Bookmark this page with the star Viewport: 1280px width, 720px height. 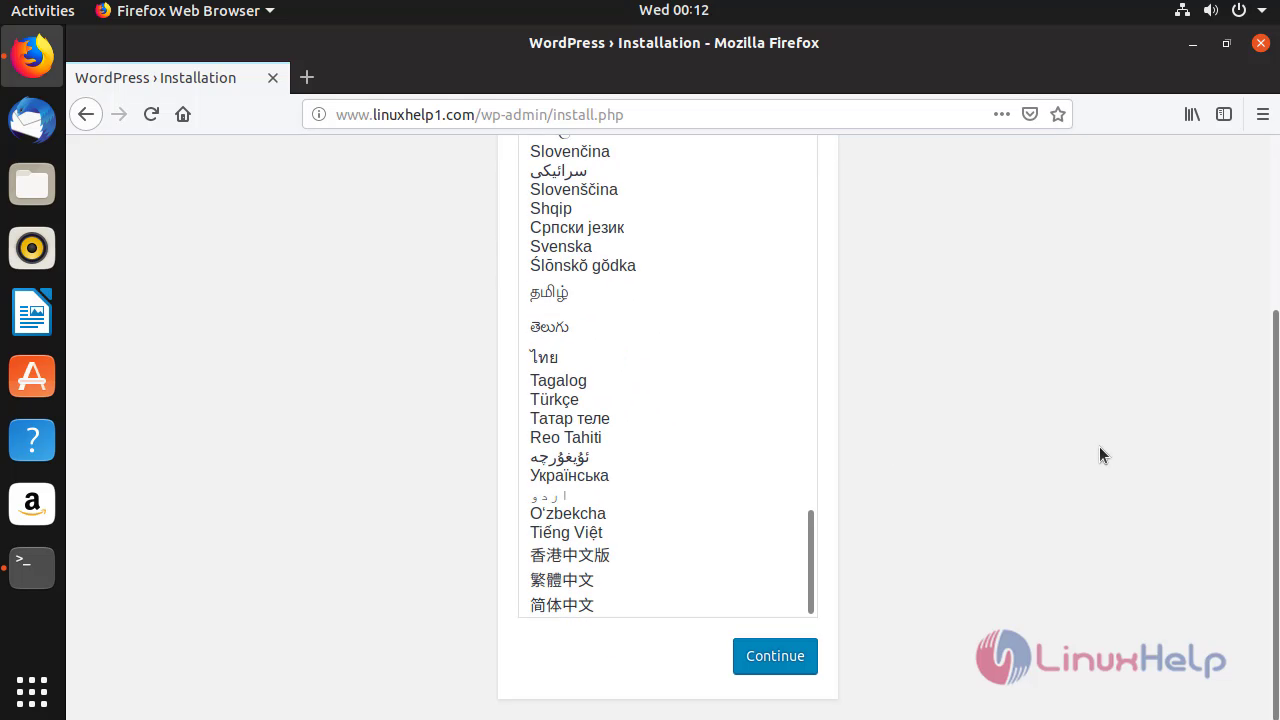tap(1058, 114)
